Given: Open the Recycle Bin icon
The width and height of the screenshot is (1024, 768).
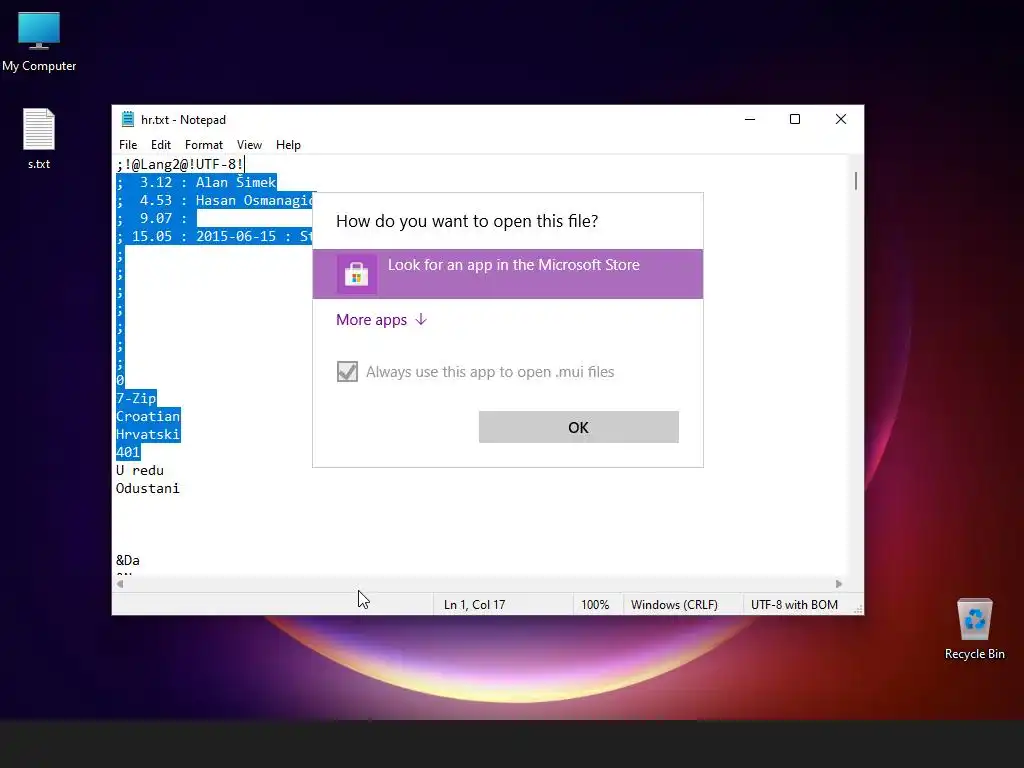Looking at the screenshot, I should (974, 628).
